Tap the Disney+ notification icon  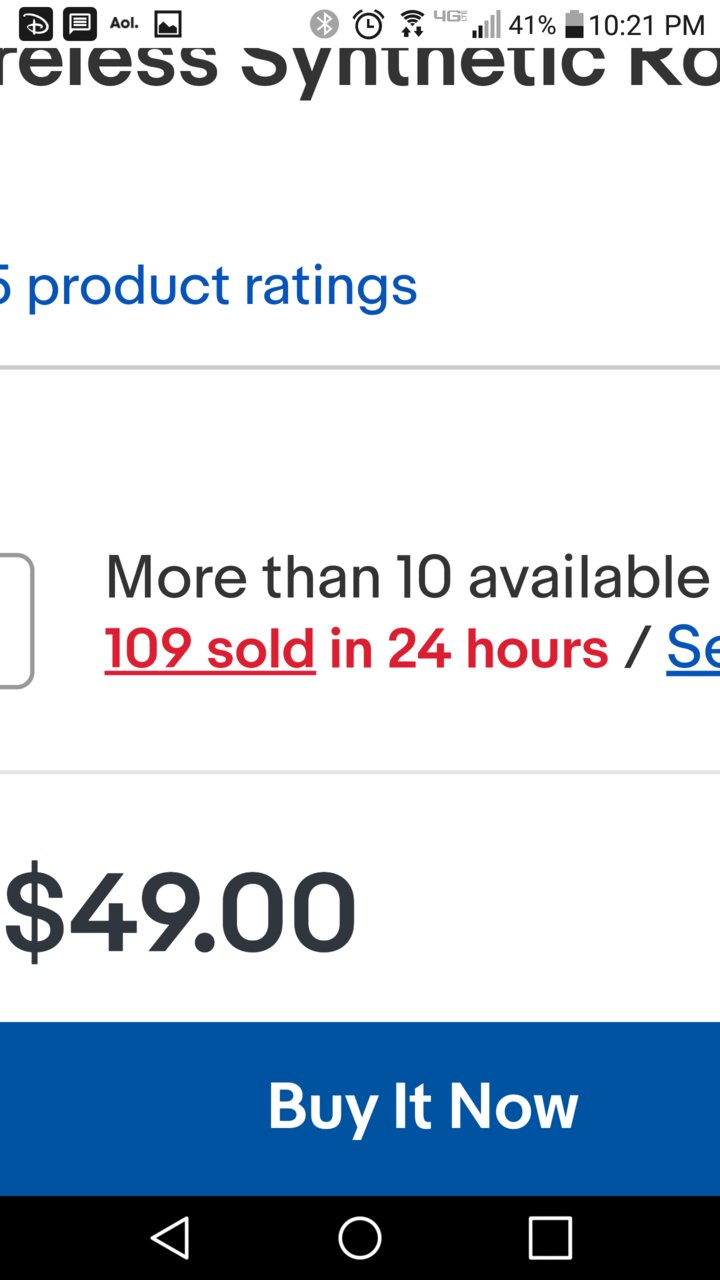point(36,24)
